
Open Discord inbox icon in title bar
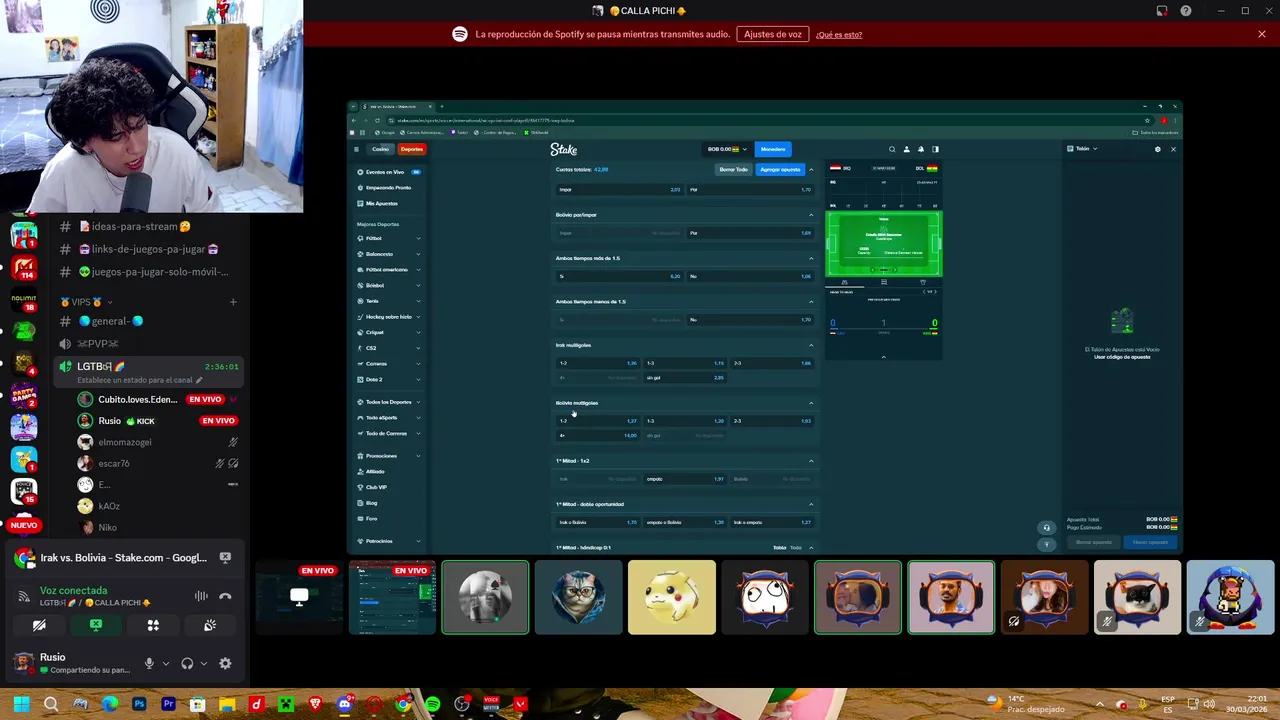click(1162, 11)
